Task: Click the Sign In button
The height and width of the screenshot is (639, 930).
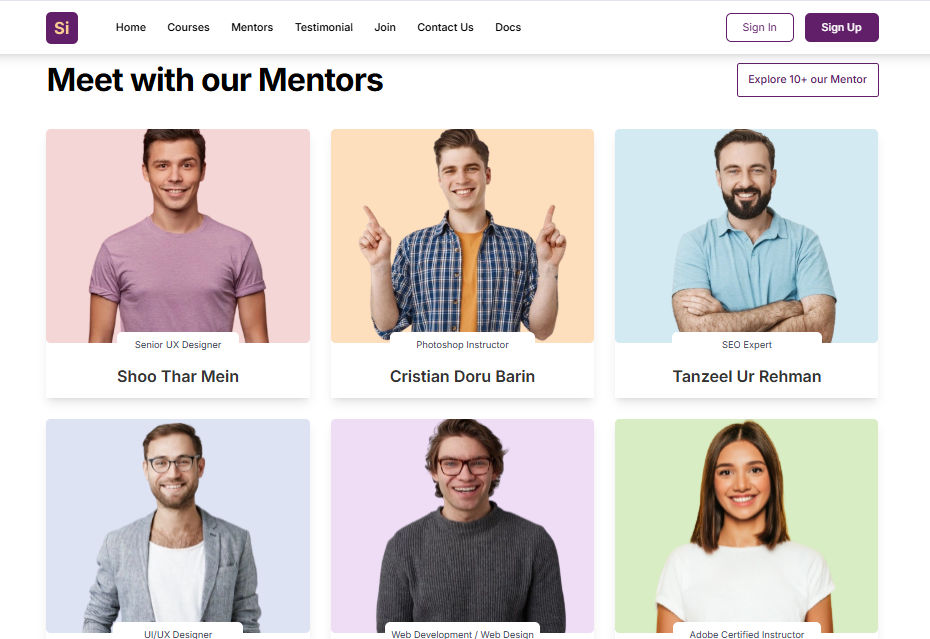Action: point(760,27)
